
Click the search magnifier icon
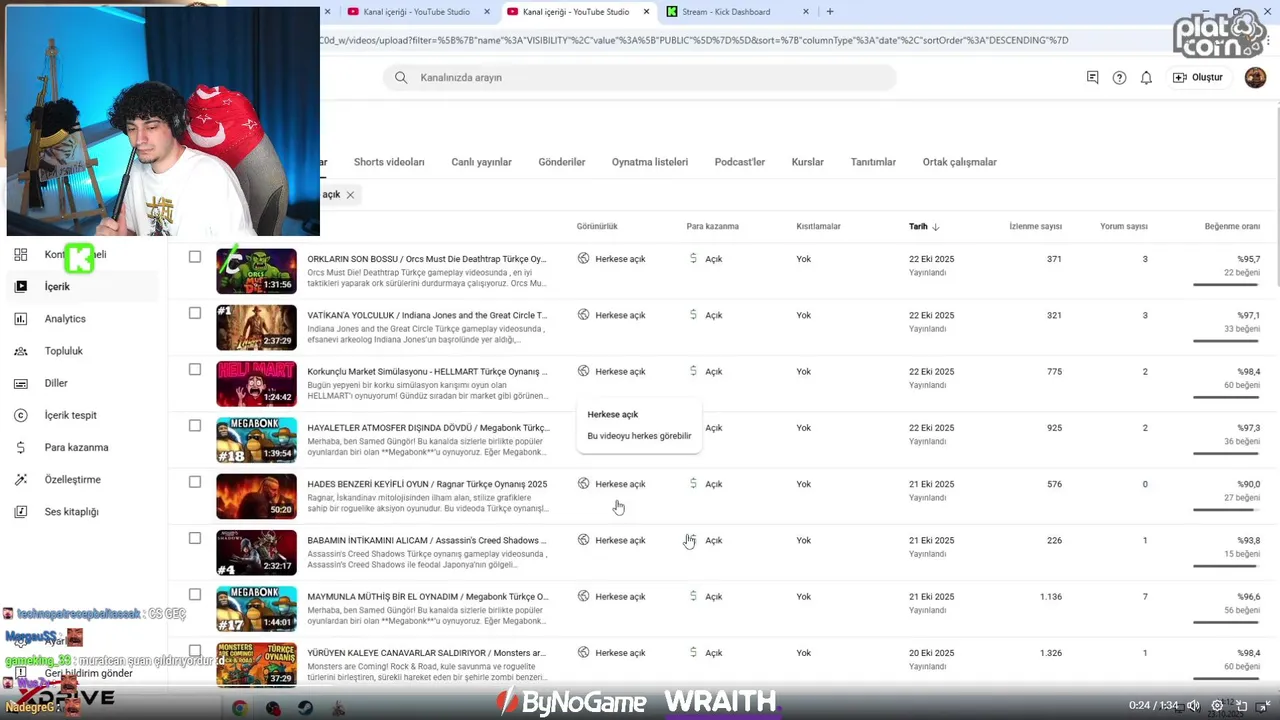(x=401, y=77)
